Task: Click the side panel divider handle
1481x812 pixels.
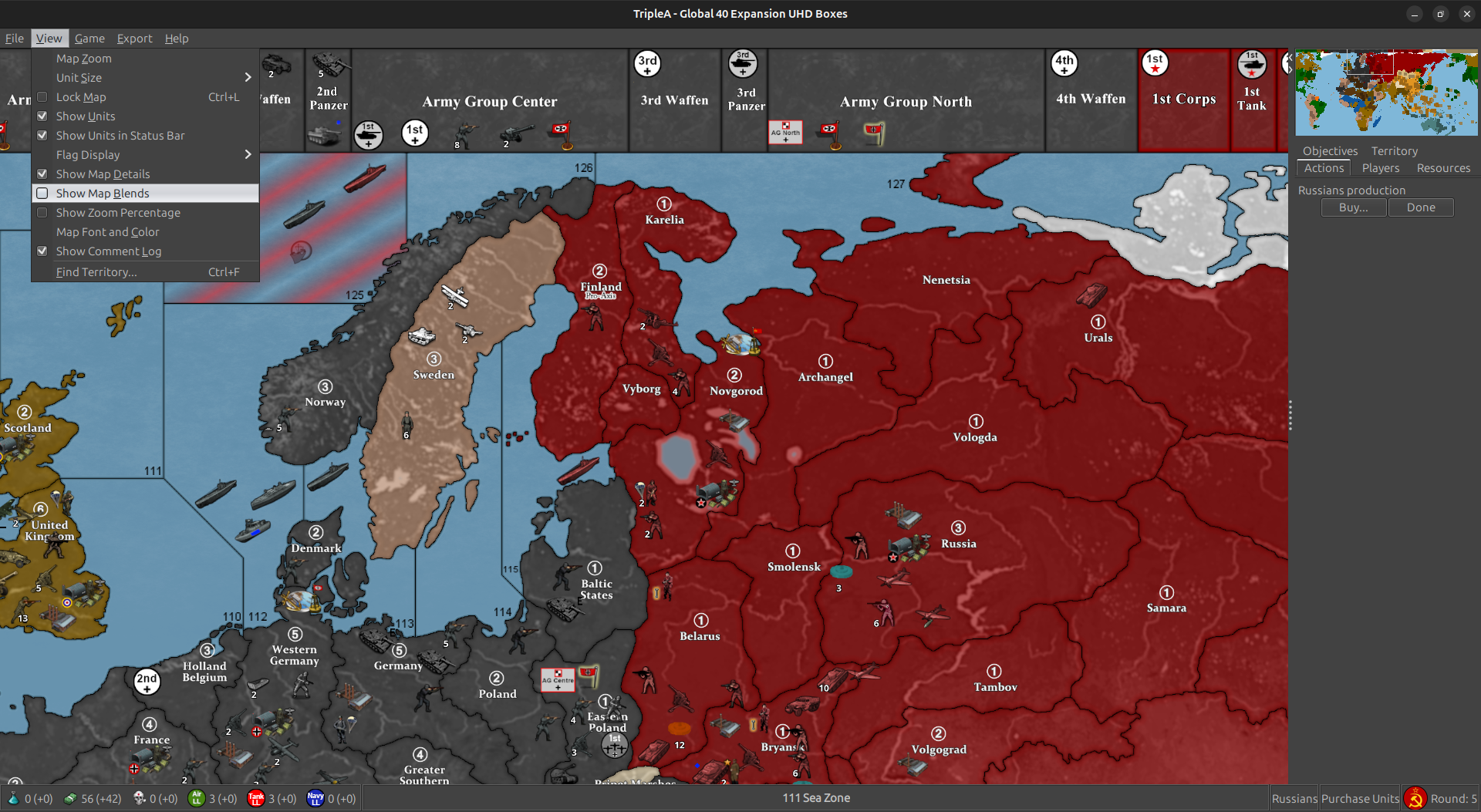Action: (1290, 416)
